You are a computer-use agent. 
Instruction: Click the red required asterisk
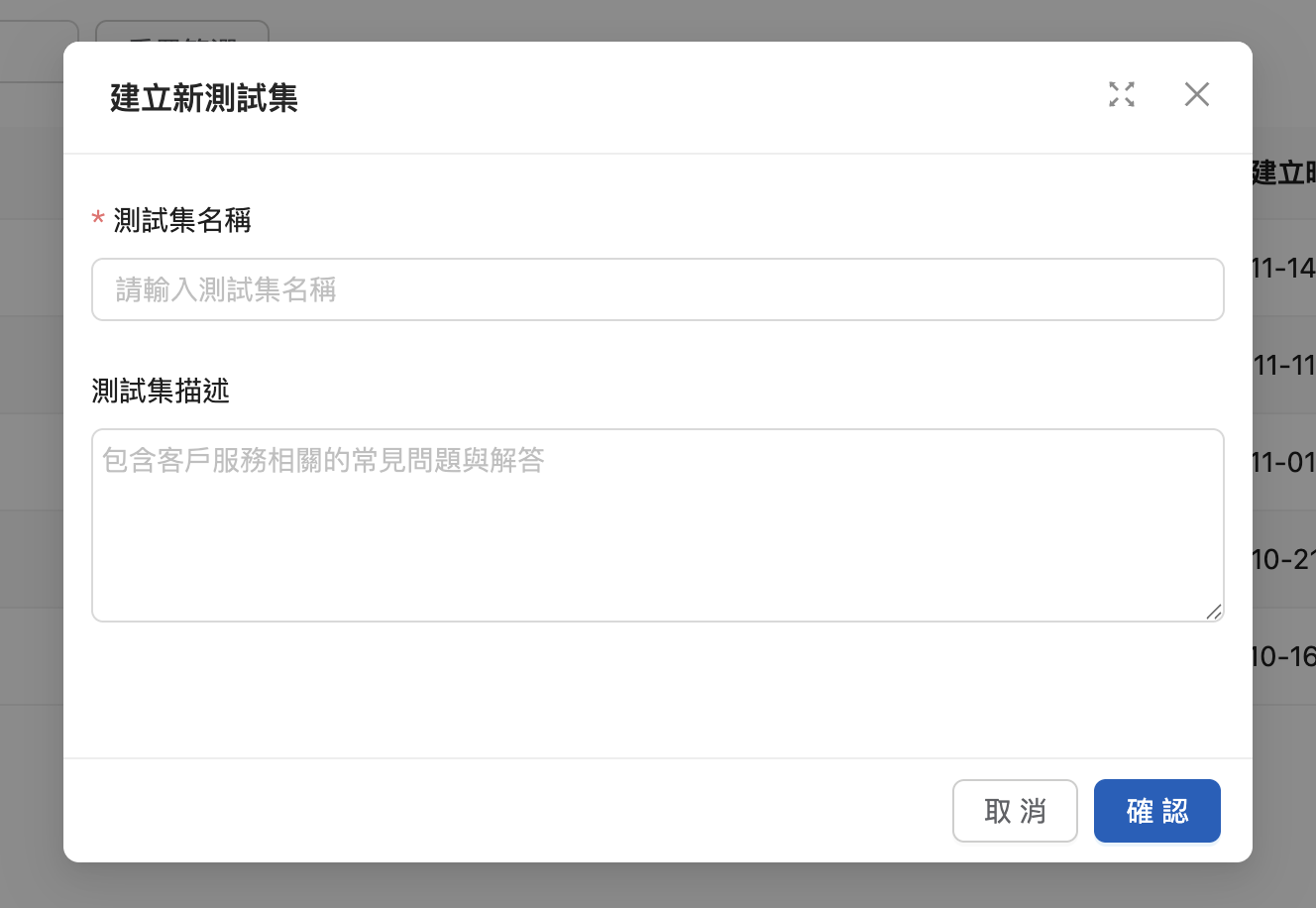(98, 219)
